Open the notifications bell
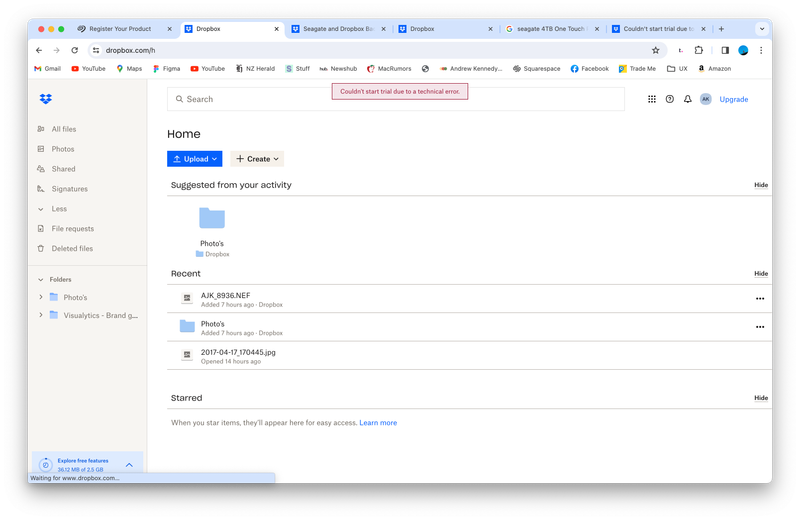This screenshot has width=800, height=520. [x=687, y=99]
